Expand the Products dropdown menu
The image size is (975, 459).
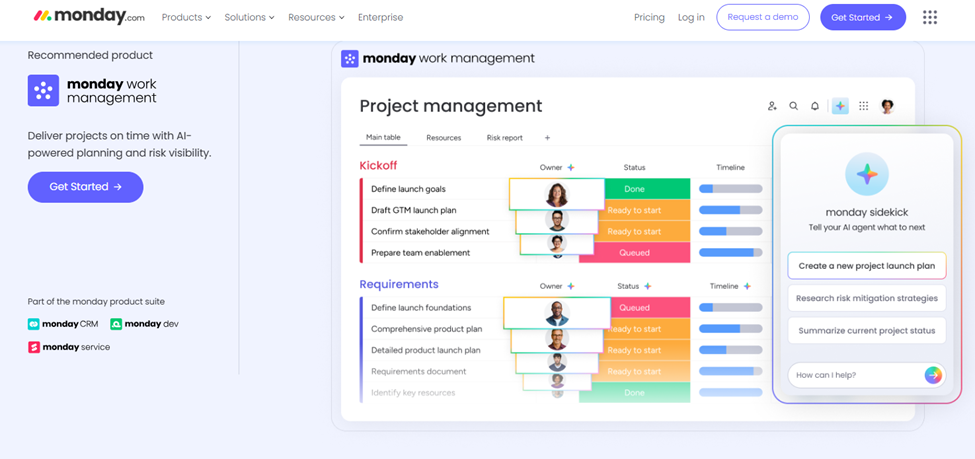[x=186, y=17]
